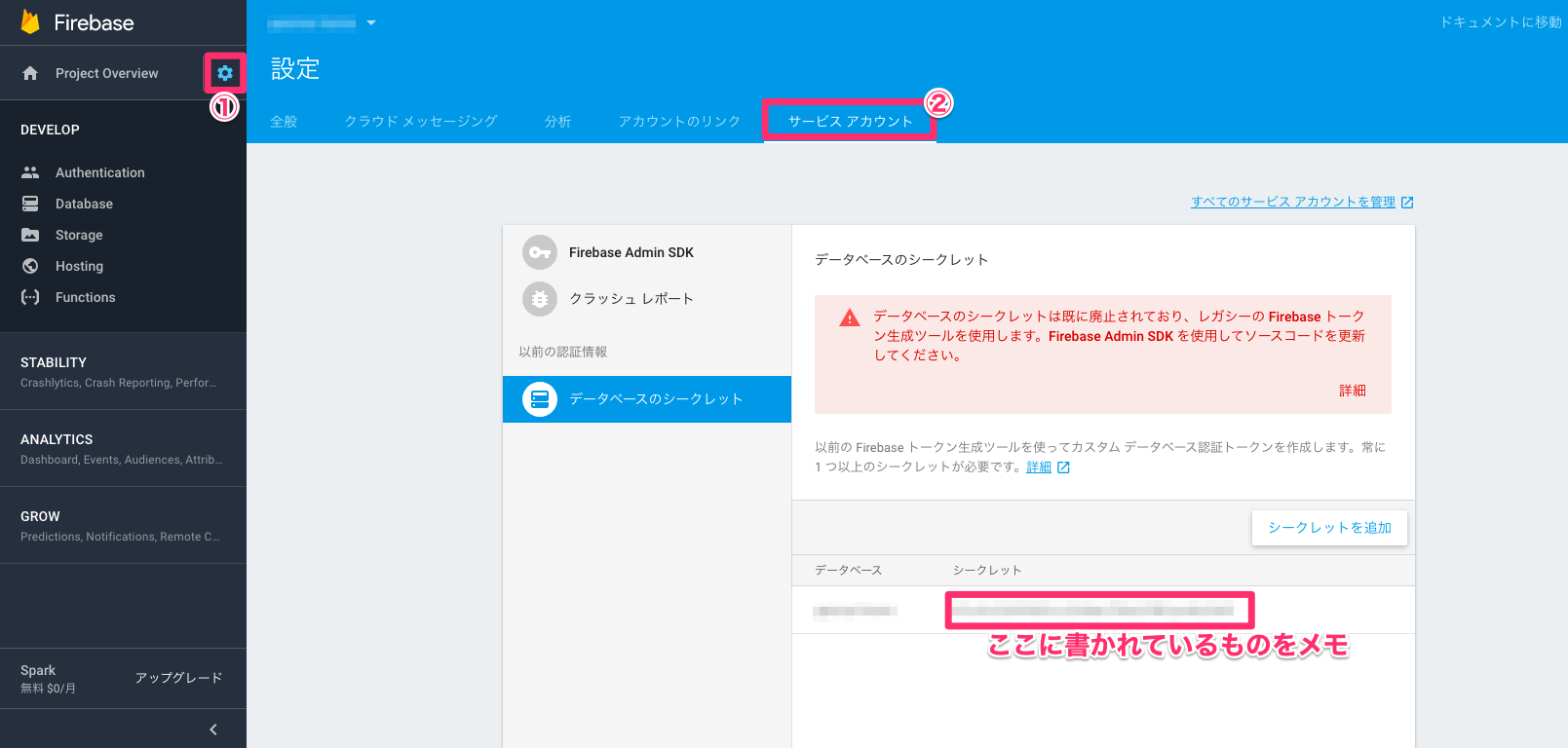The height and width of the screenshot is (748, 1568).
Task: Open Storage in the sidebar
Action: [79, 235]
